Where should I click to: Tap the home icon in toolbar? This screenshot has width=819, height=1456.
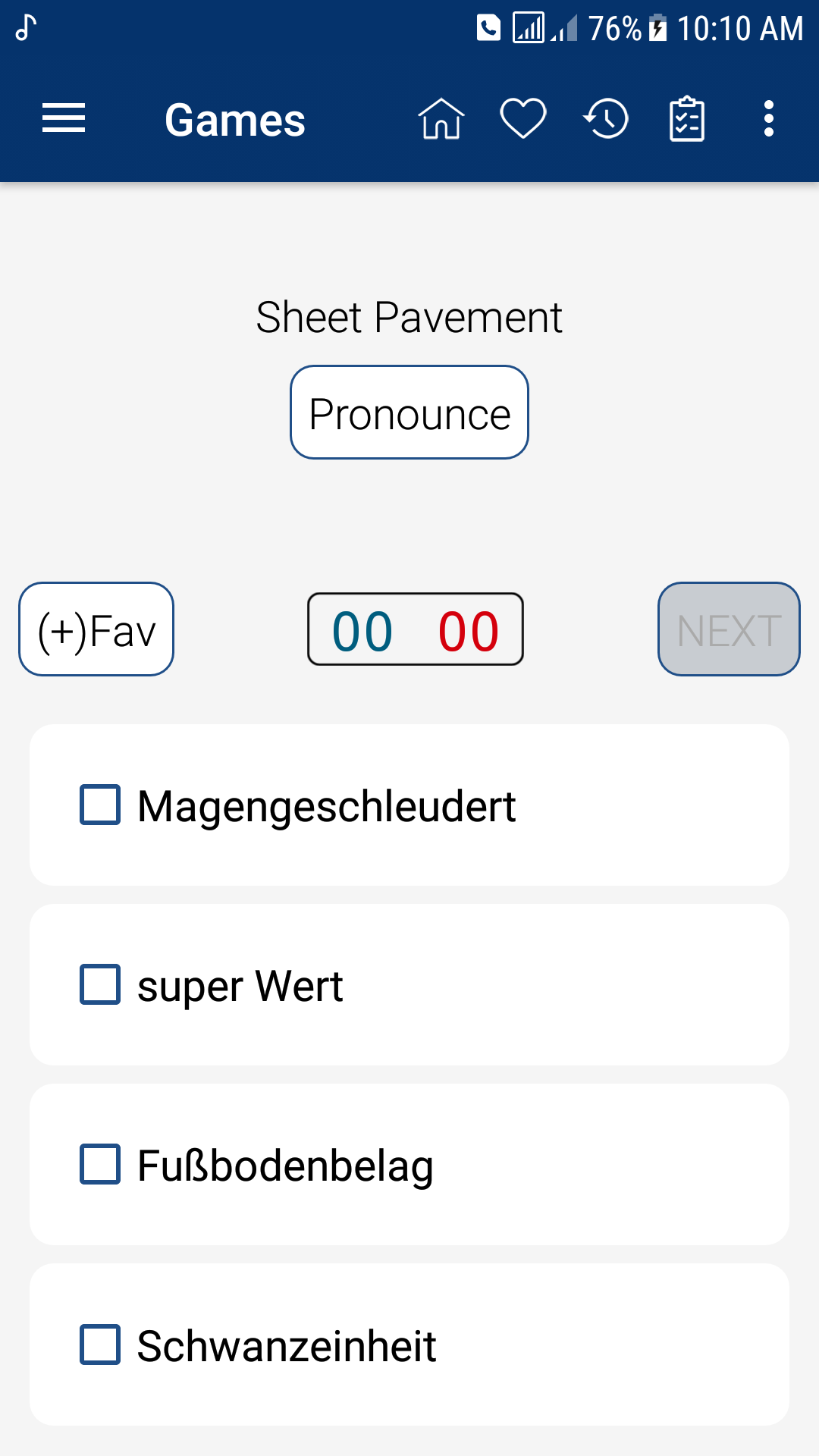(441, 119)
